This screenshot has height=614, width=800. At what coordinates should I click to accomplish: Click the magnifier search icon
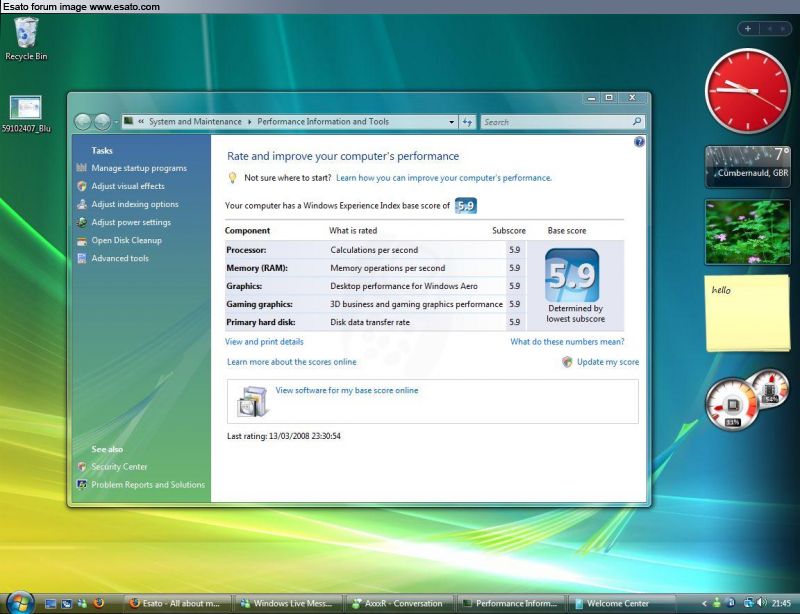point(637,121)
